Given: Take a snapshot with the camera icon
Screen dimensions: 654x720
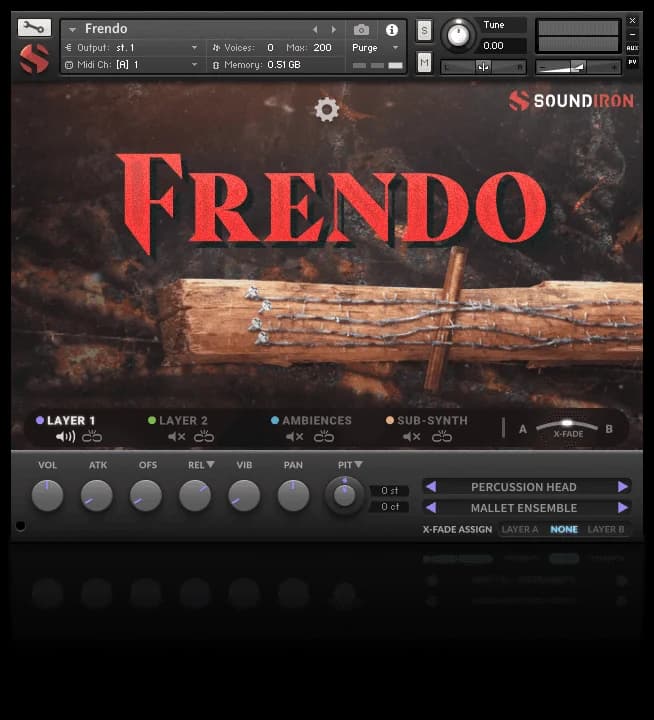Looking at the screenshot, I should pos(361,30).
